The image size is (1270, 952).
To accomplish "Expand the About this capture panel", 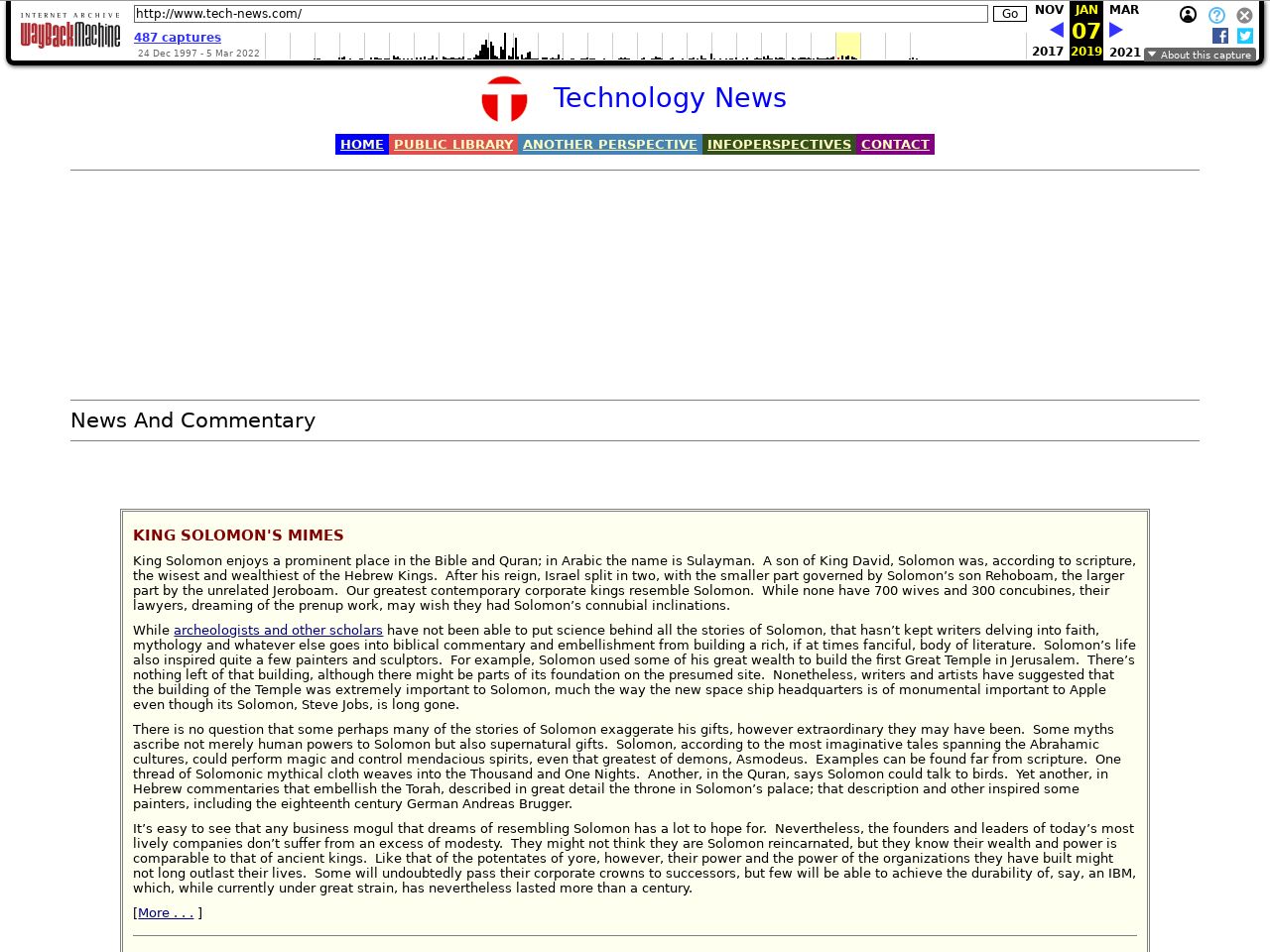I will click(x=1200, y=56).
